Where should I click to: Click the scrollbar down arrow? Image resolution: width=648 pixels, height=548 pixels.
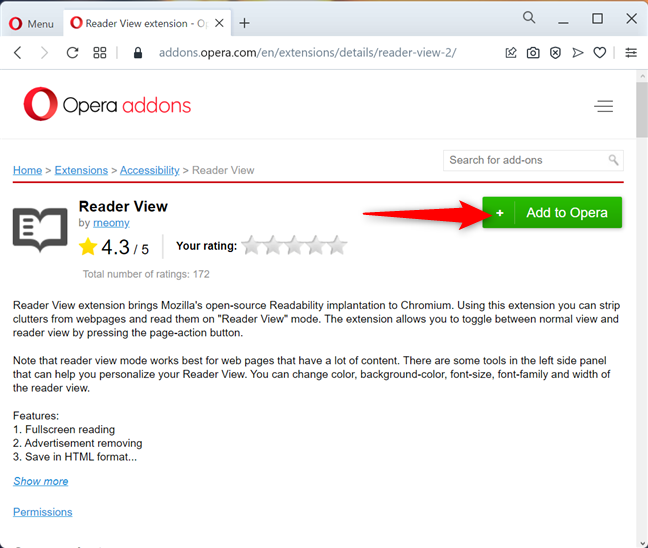(642, 543)
